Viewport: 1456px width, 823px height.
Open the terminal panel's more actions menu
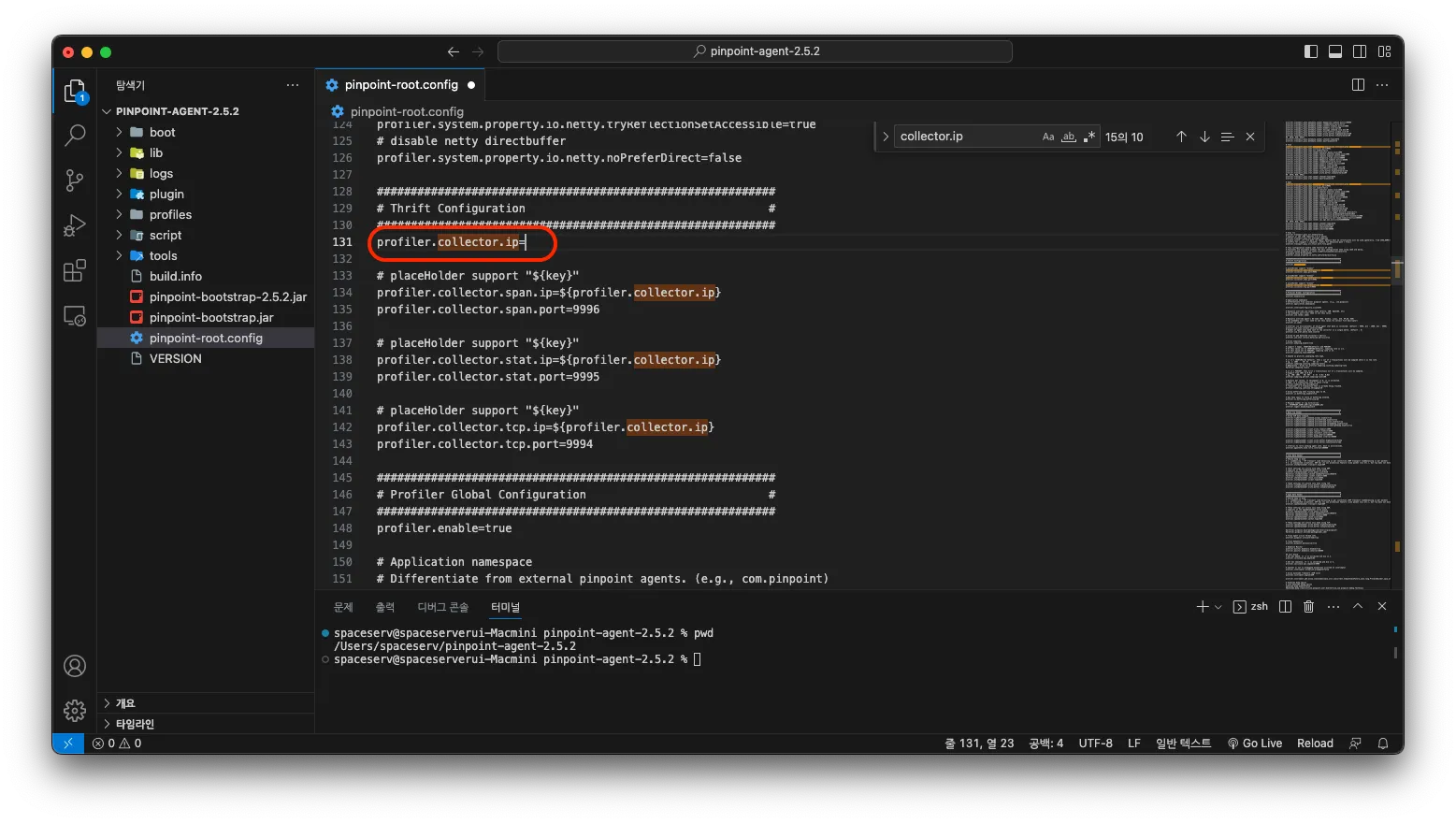[1333, 607]
